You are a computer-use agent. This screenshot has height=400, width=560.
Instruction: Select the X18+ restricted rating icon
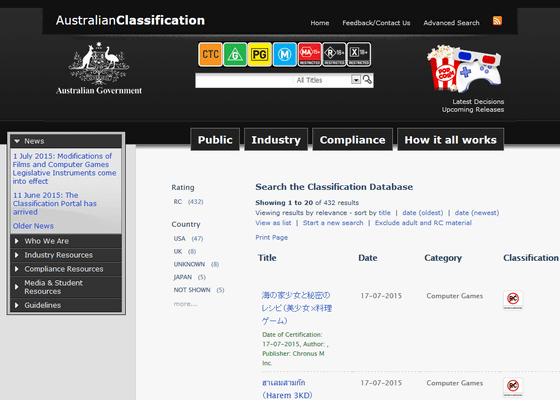coord(359,54)
